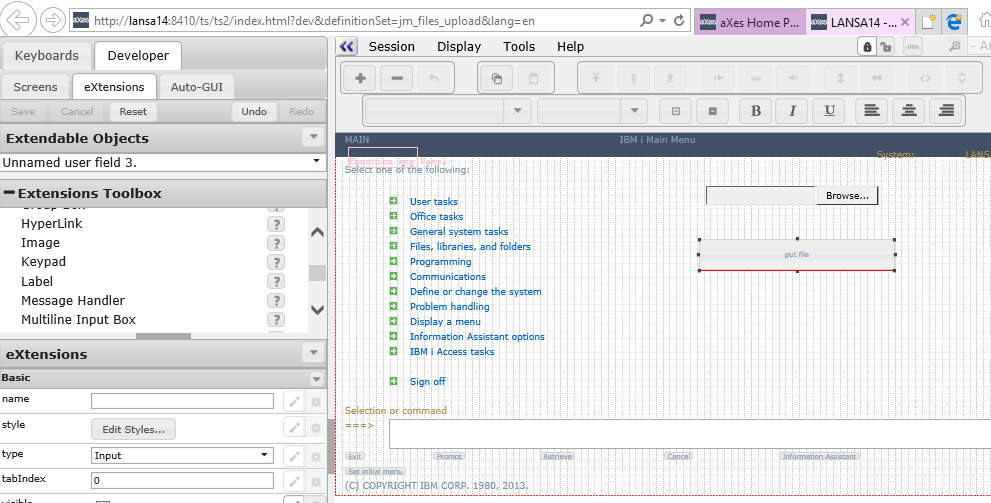Click the underline U icon
991x503 pixels.
pos(830,110)
